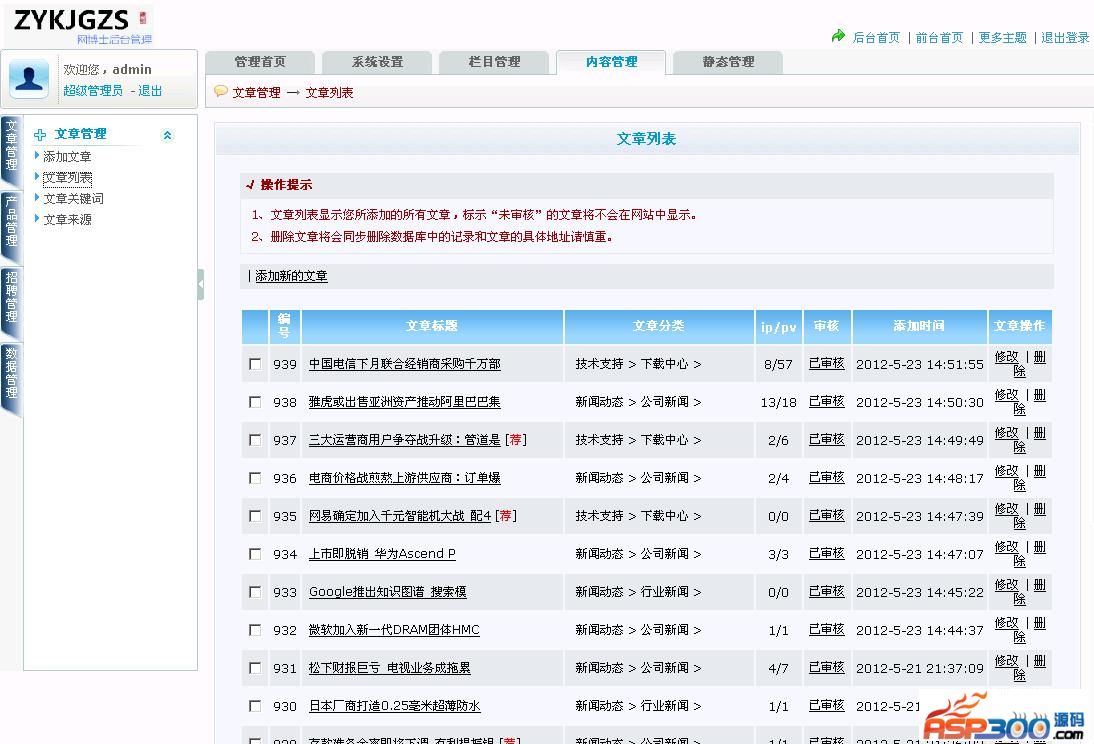Screen dimensions: 1094x744
Task: Click 修改 link for article 938
Action: coord(1006,395)
